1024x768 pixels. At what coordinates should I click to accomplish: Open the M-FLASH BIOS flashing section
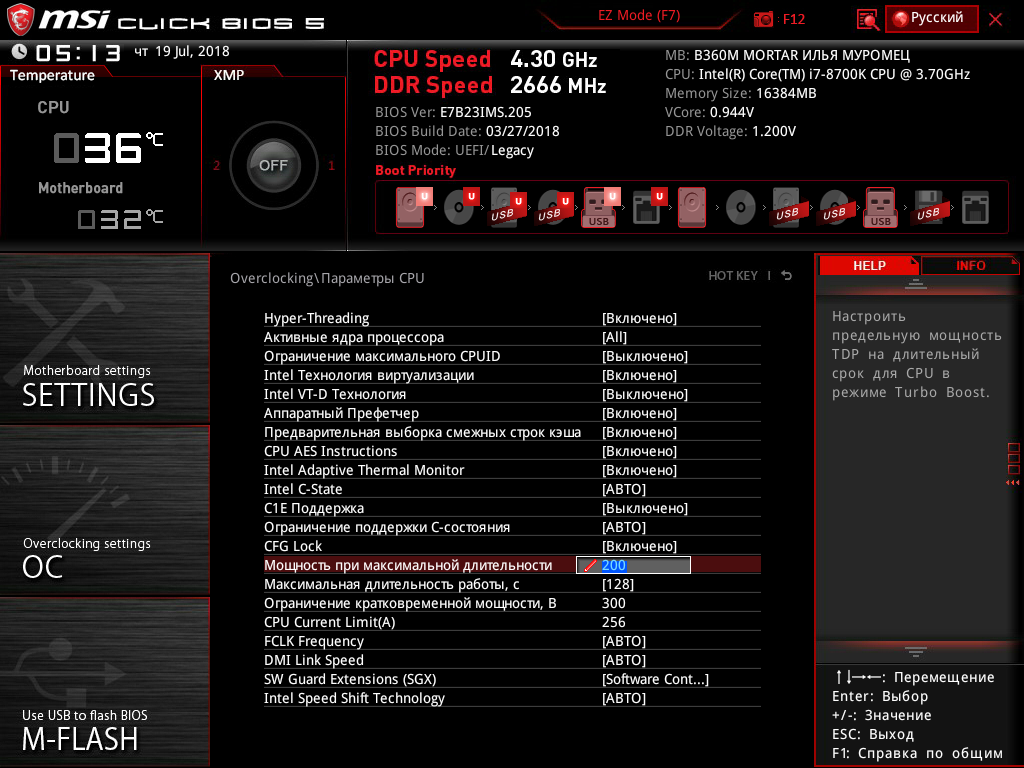coord(104,682)
